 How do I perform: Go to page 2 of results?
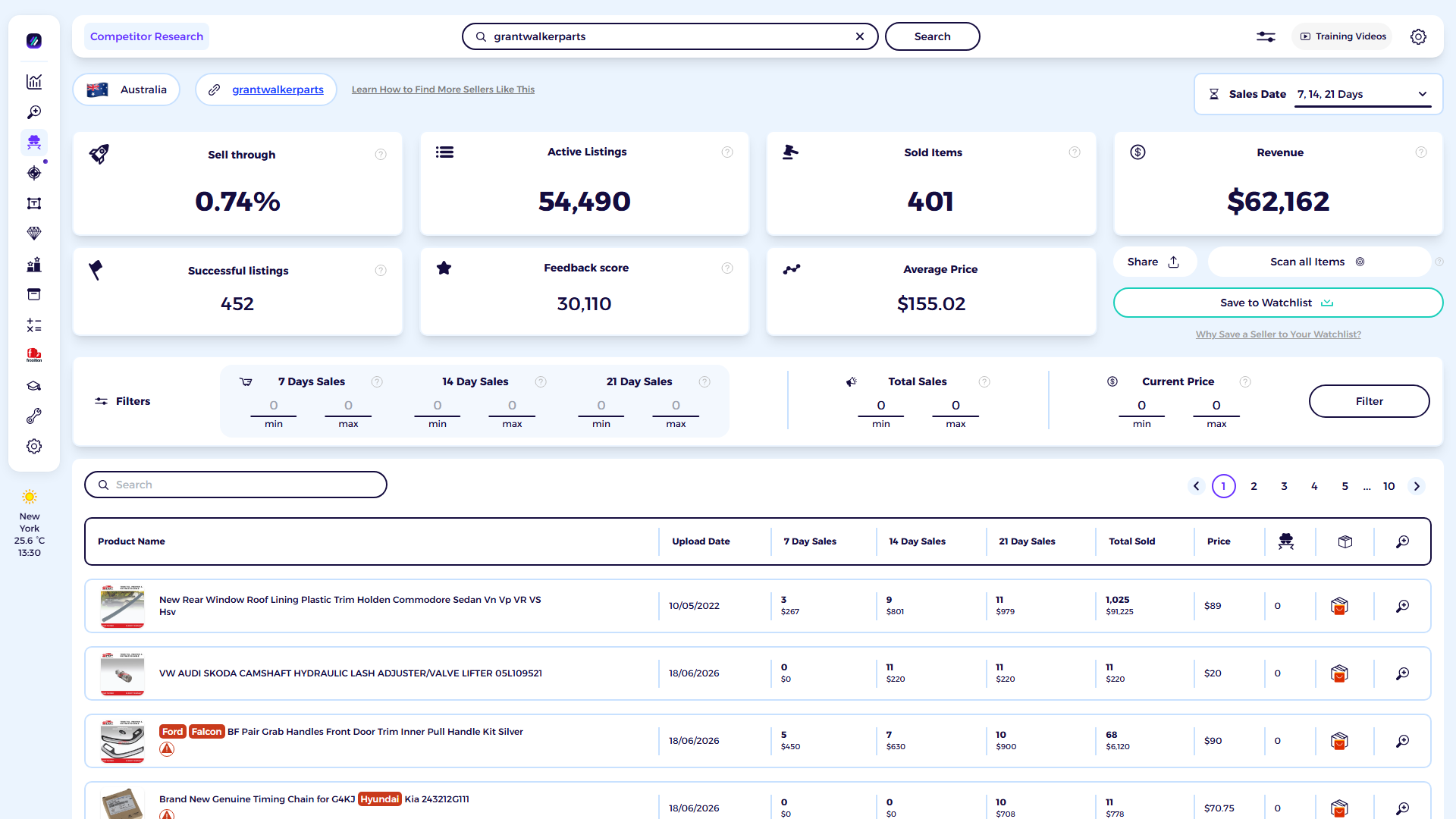(x=1254, y=486)
